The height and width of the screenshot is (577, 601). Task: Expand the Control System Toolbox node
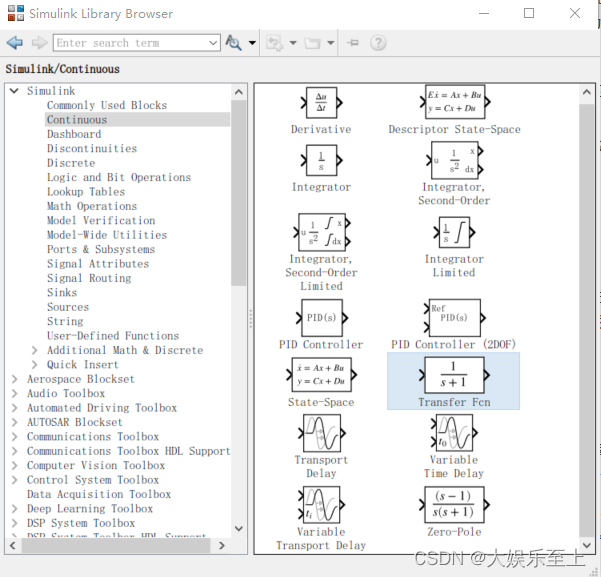coord(15,480)
